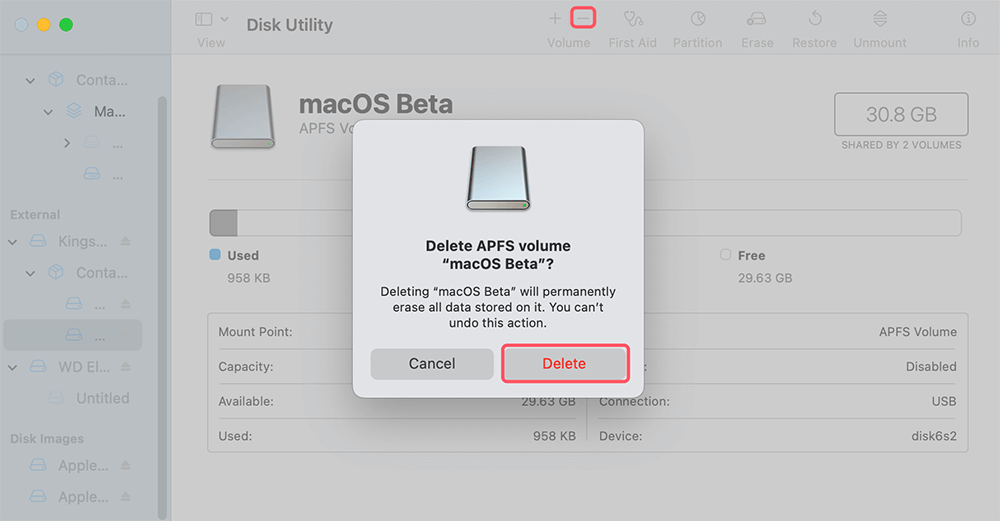Click the remove volume minus icon

(583, 18)
